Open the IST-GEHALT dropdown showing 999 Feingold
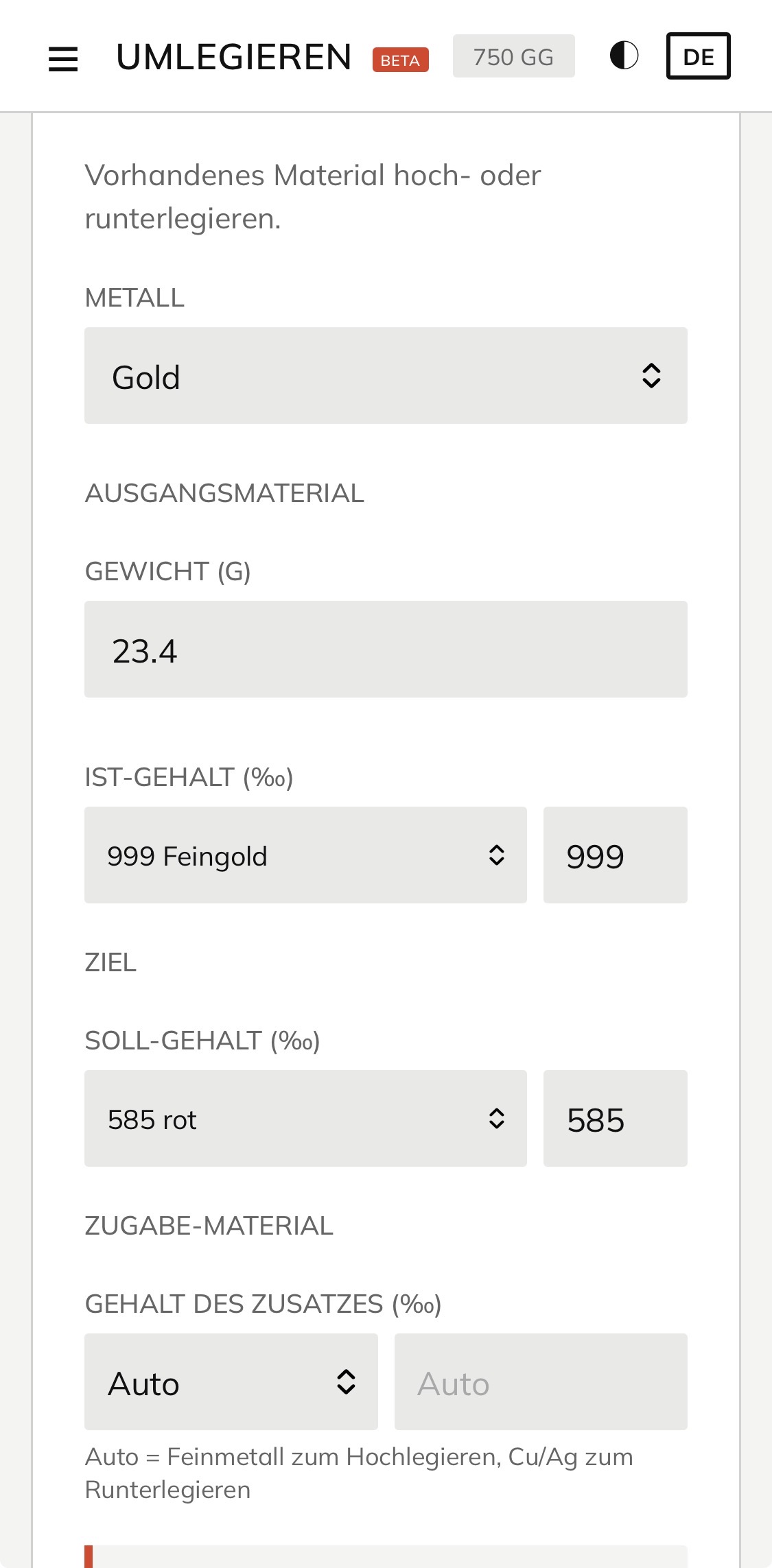 (305, 855)
